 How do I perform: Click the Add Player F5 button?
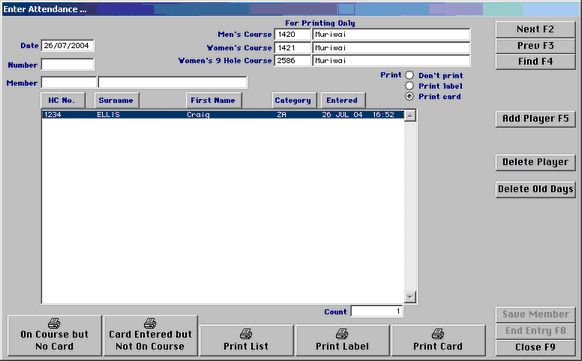[535, 119]
